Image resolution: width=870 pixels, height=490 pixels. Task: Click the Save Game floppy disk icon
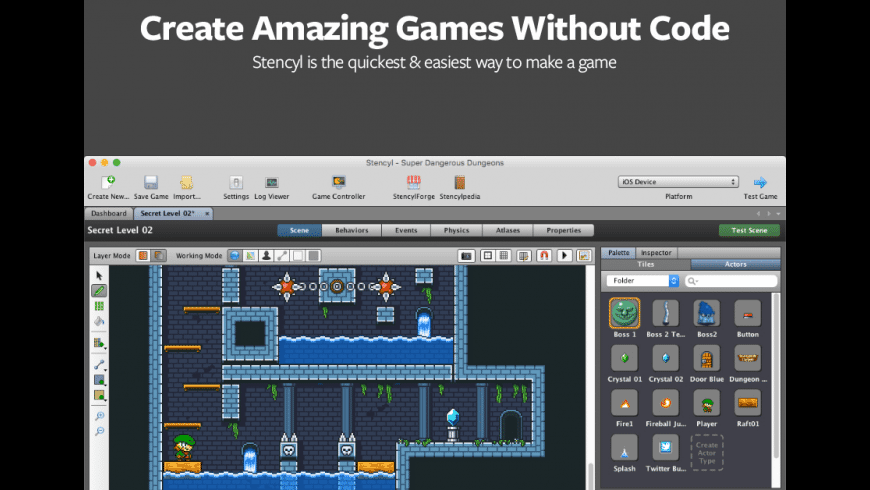[x=151, y=182]
